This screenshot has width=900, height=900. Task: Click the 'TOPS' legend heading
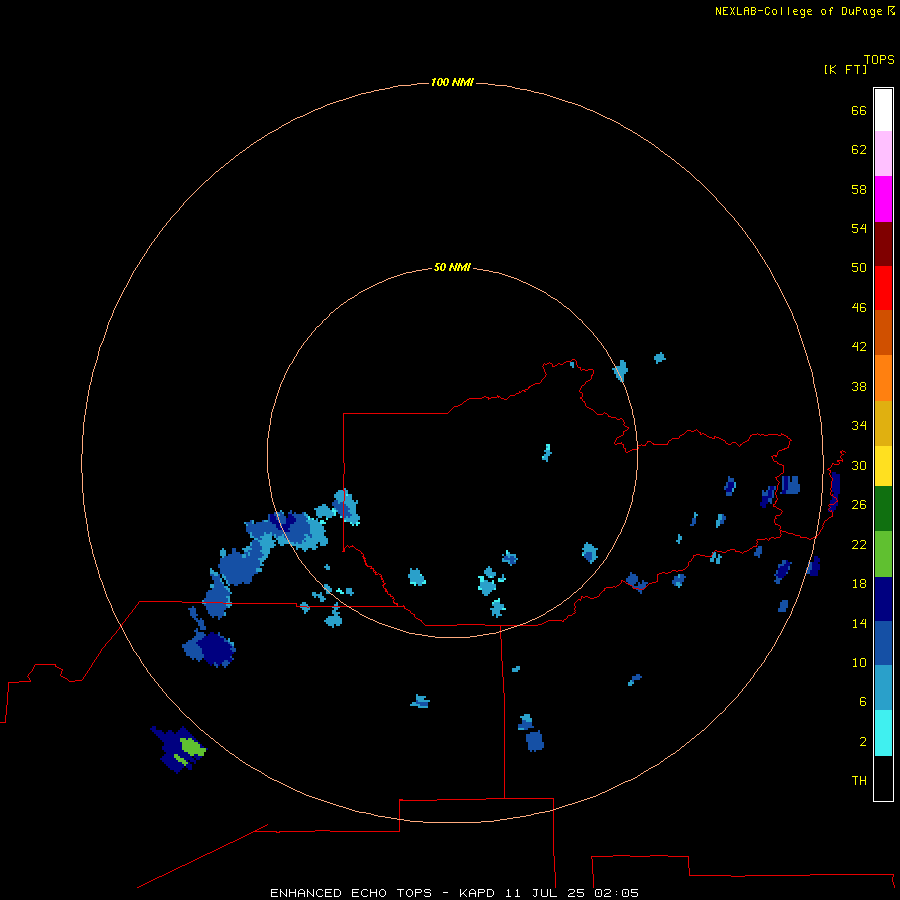pyautogui.click(x=879, y=60)
